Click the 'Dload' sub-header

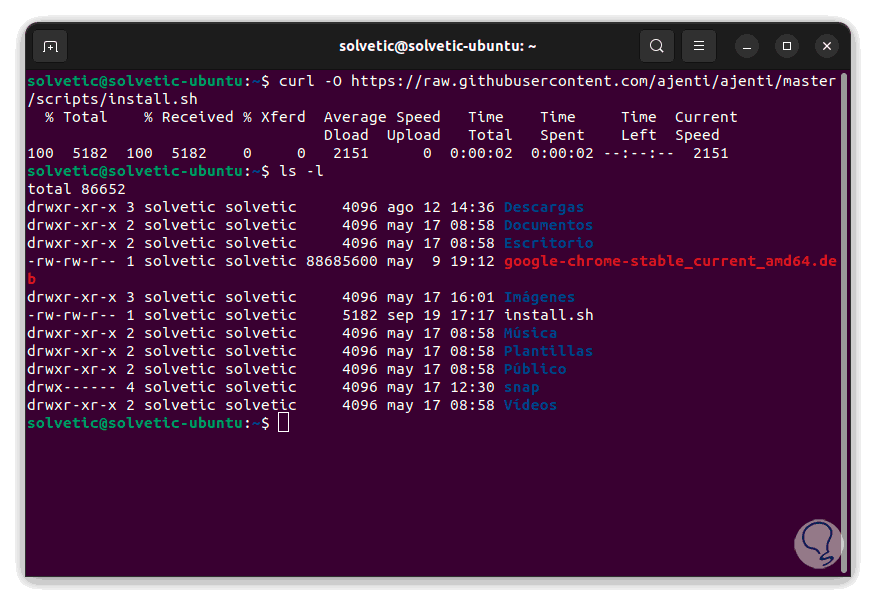[346, 135]
